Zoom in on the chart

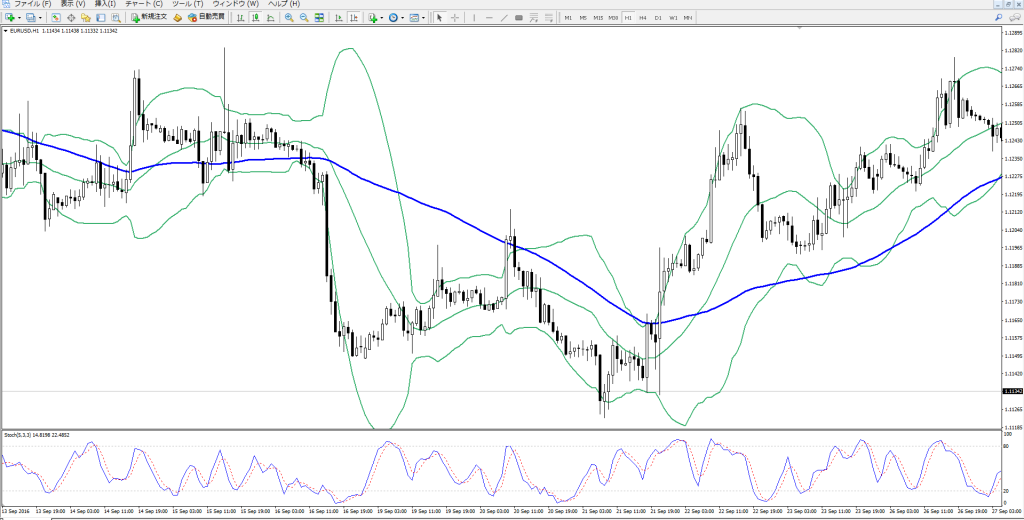click(x=289, y=18)
